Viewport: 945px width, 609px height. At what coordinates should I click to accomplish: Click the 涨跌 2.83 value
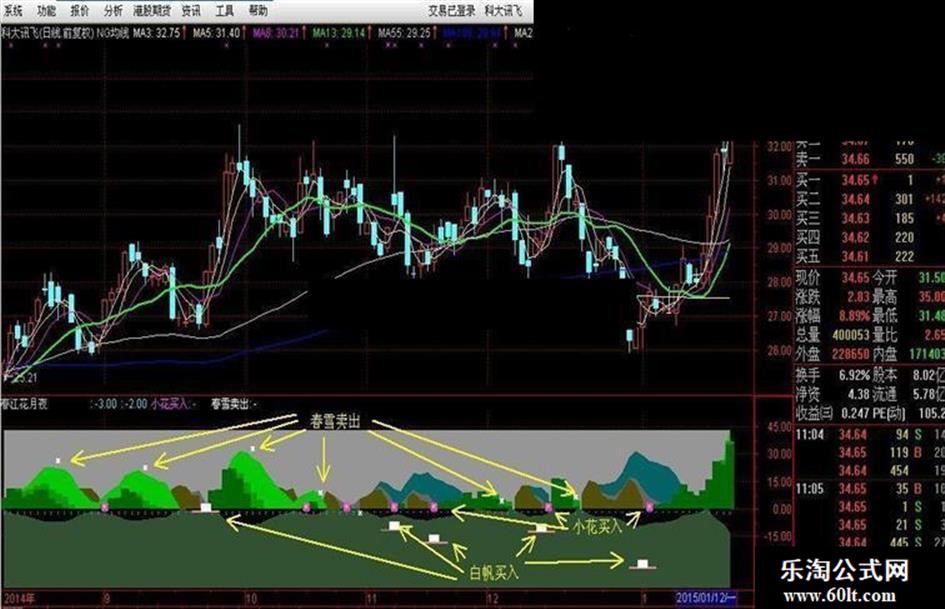point(858,297)
